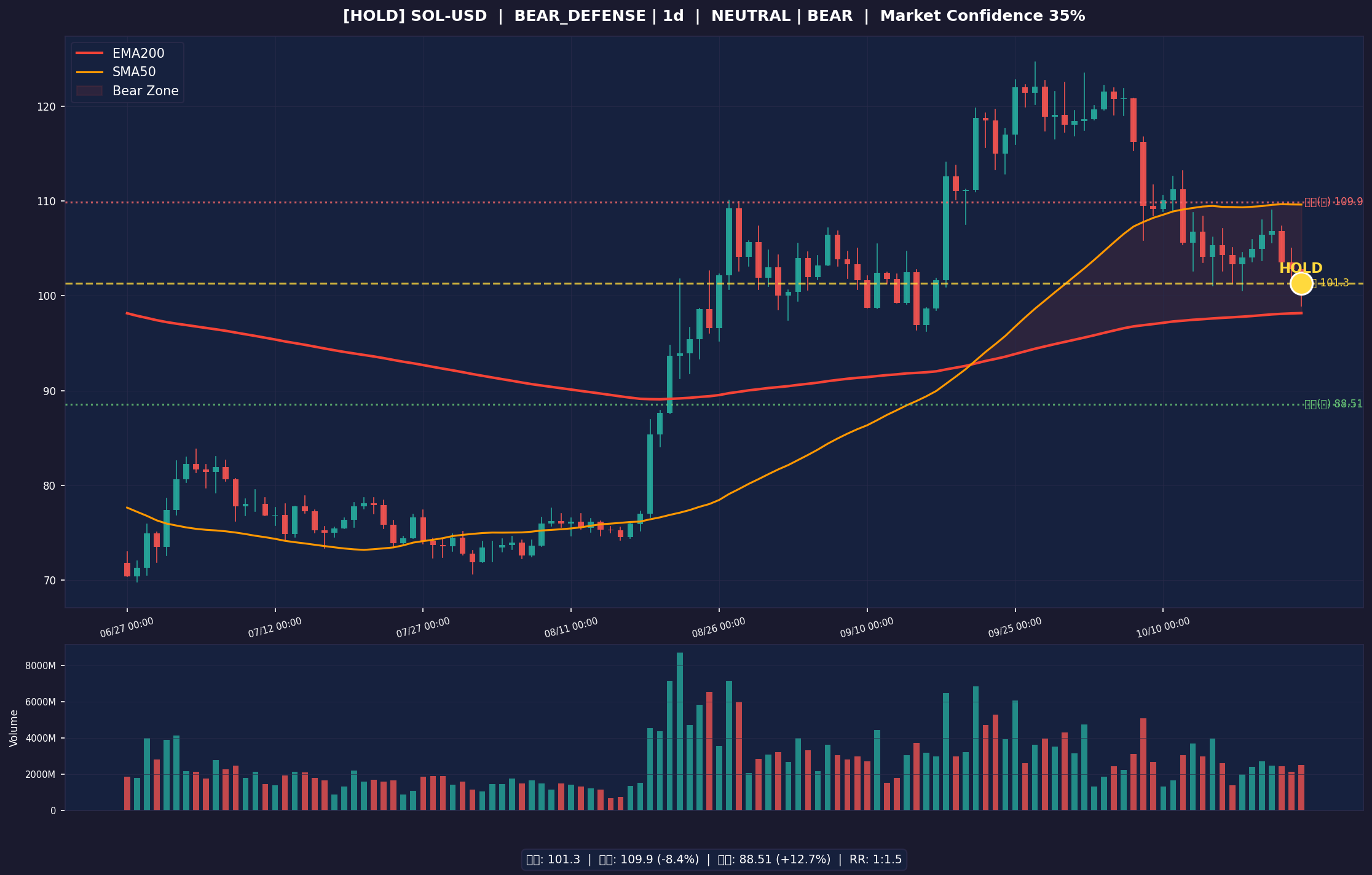
Task: Click the 08/11 00:00 date axis label
Action: tap(571, 627)
